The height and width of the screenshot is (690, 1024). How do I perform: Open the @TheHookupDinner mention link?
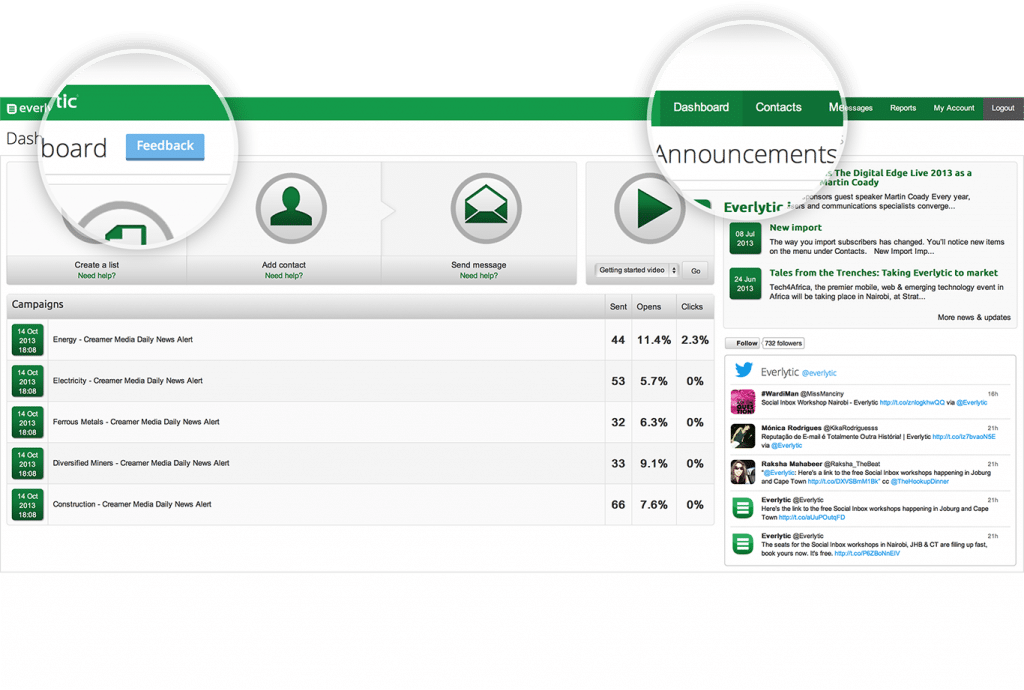pos(920,482)
